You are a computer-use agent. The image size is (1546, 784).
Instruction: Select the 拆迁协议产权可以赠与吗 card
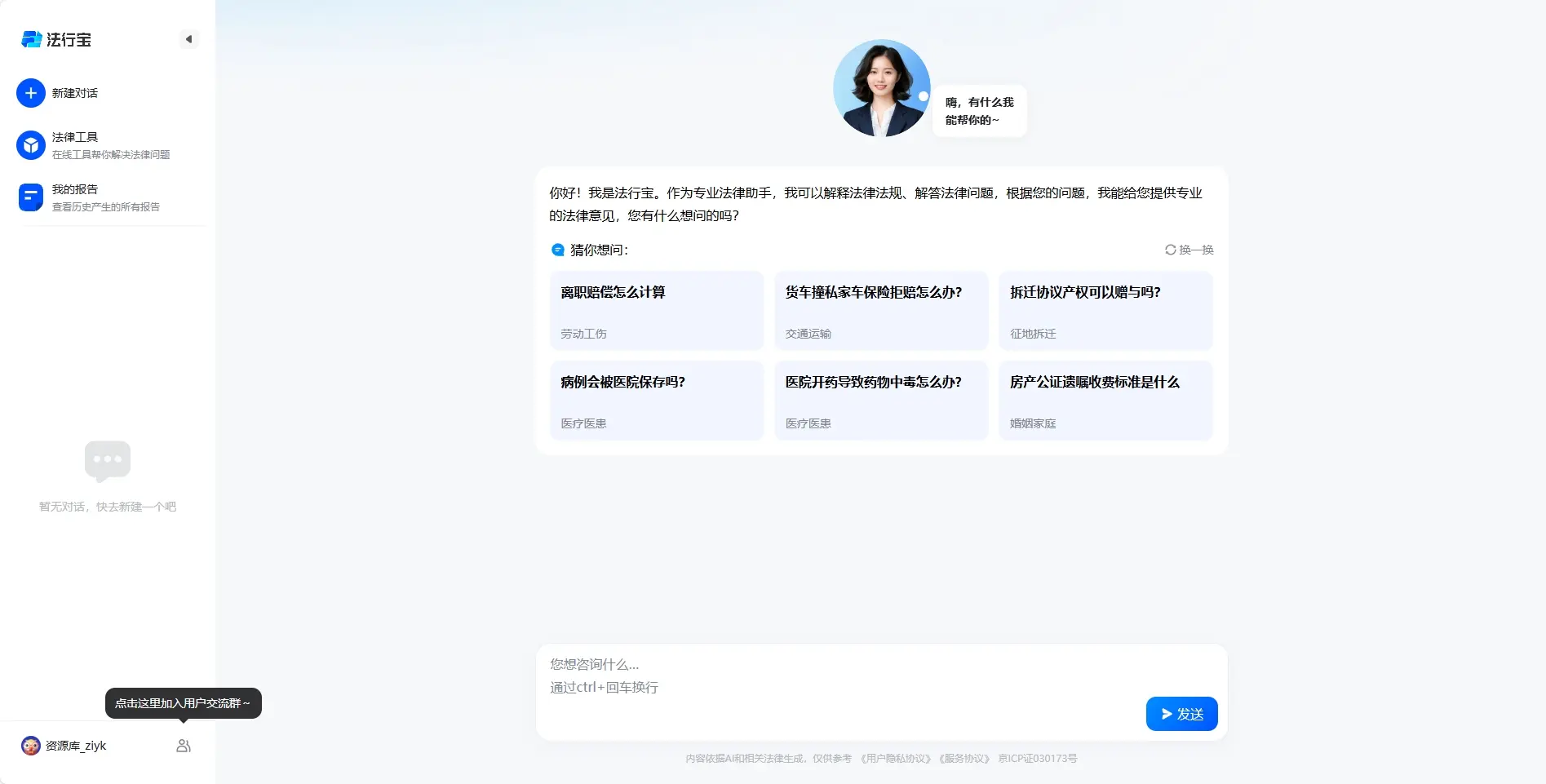[1105, 311]
